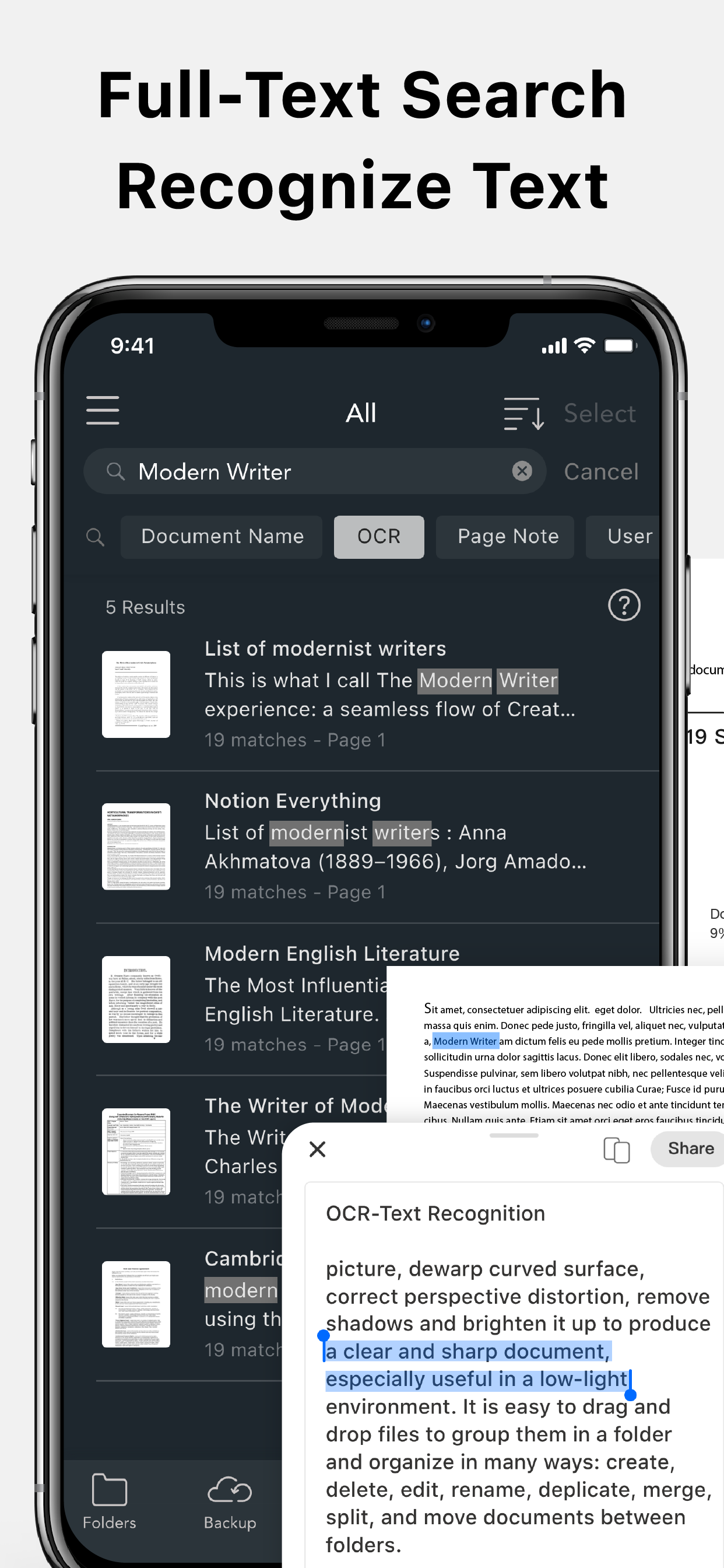
Task: Focus the Modern Writer search field
Action: [x=315, y=471]
